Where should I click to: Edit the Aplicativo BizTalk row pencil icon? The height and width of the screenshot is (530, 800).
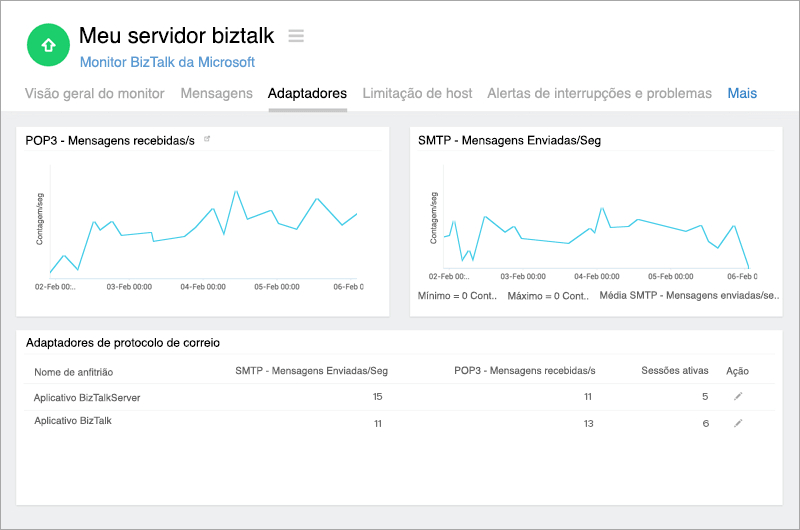pyautogui.click(x=738, y=423)
